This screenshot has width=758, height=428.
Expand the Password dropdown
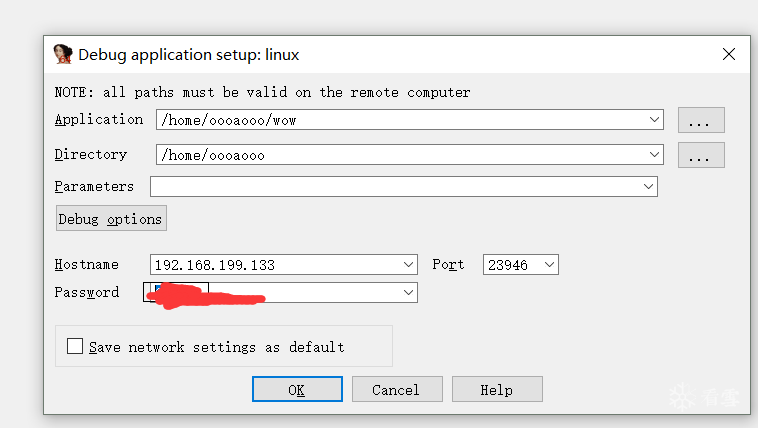coord(408,292)
